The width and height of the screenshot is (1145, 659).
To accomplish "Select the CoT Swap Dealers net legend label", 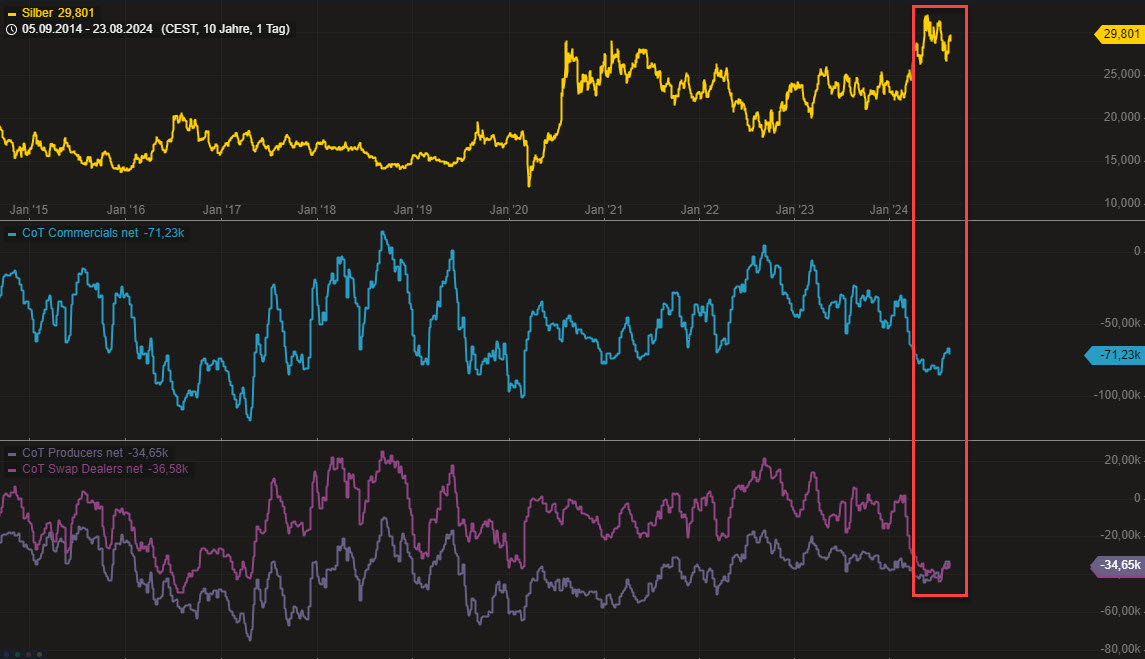I will coord(104,469).
